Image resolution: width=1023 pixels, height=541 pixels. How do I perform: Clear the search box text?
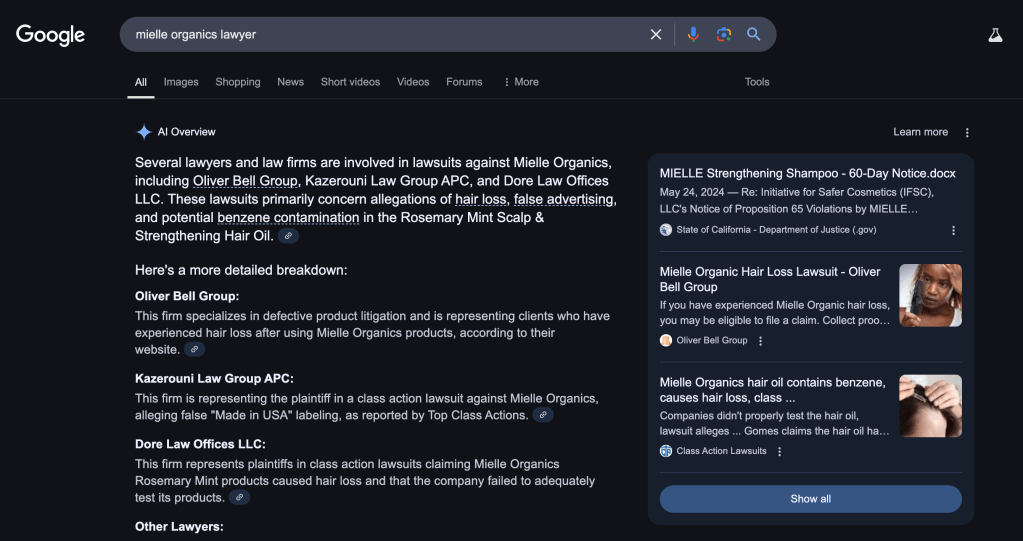[656, 35]
